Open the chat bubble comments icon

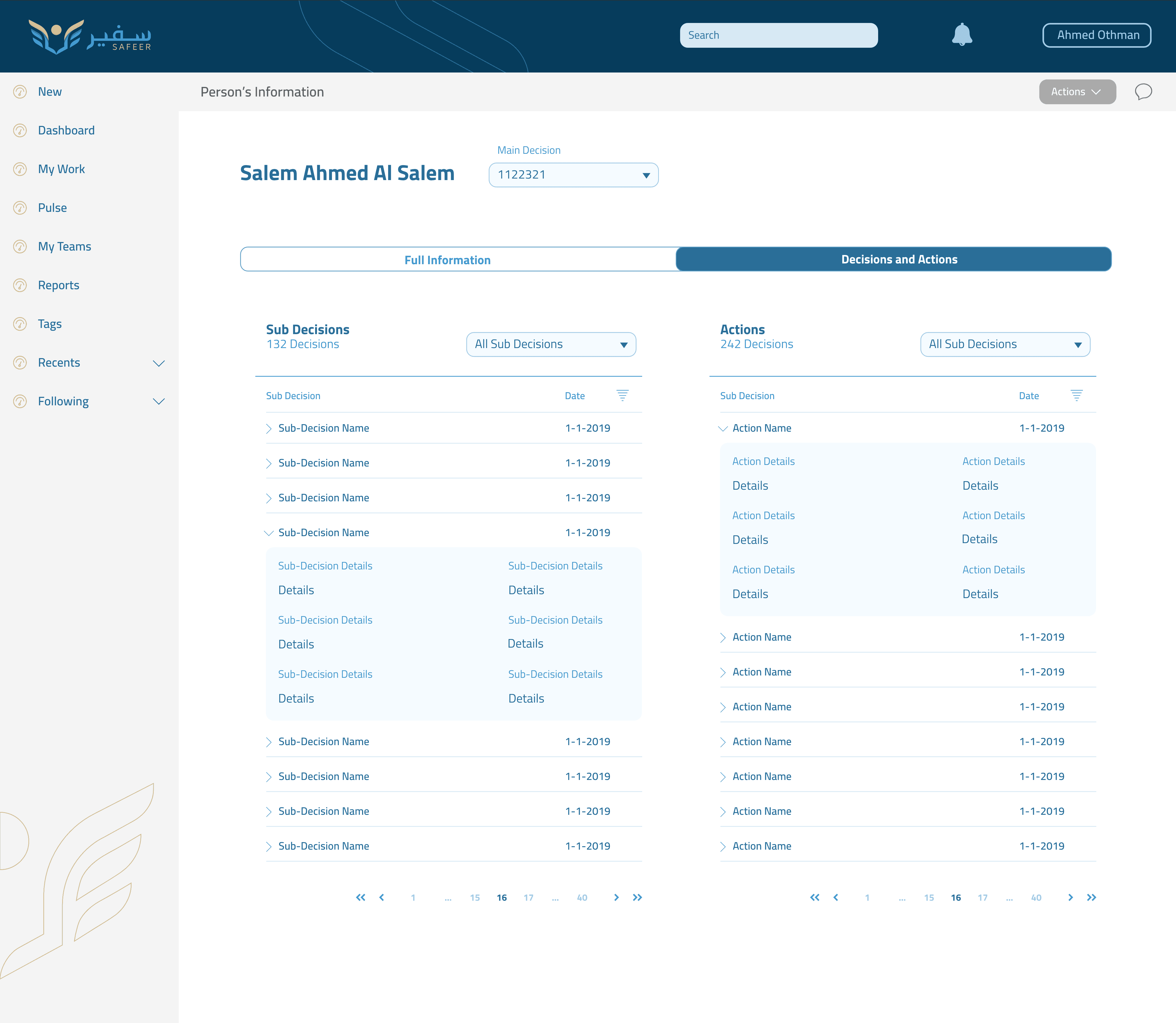pyautogui.click(x=1143, y=92)
